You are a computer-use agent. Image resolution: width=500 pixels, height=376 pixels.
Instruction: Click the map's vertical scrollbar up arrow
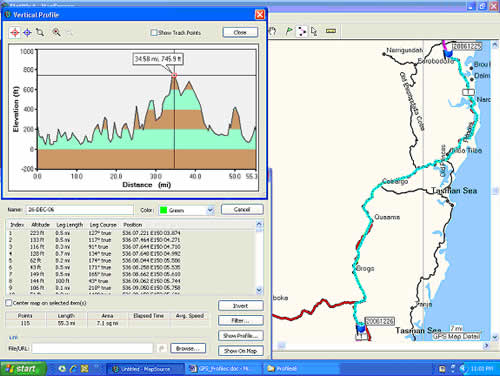tap(495, 45)
